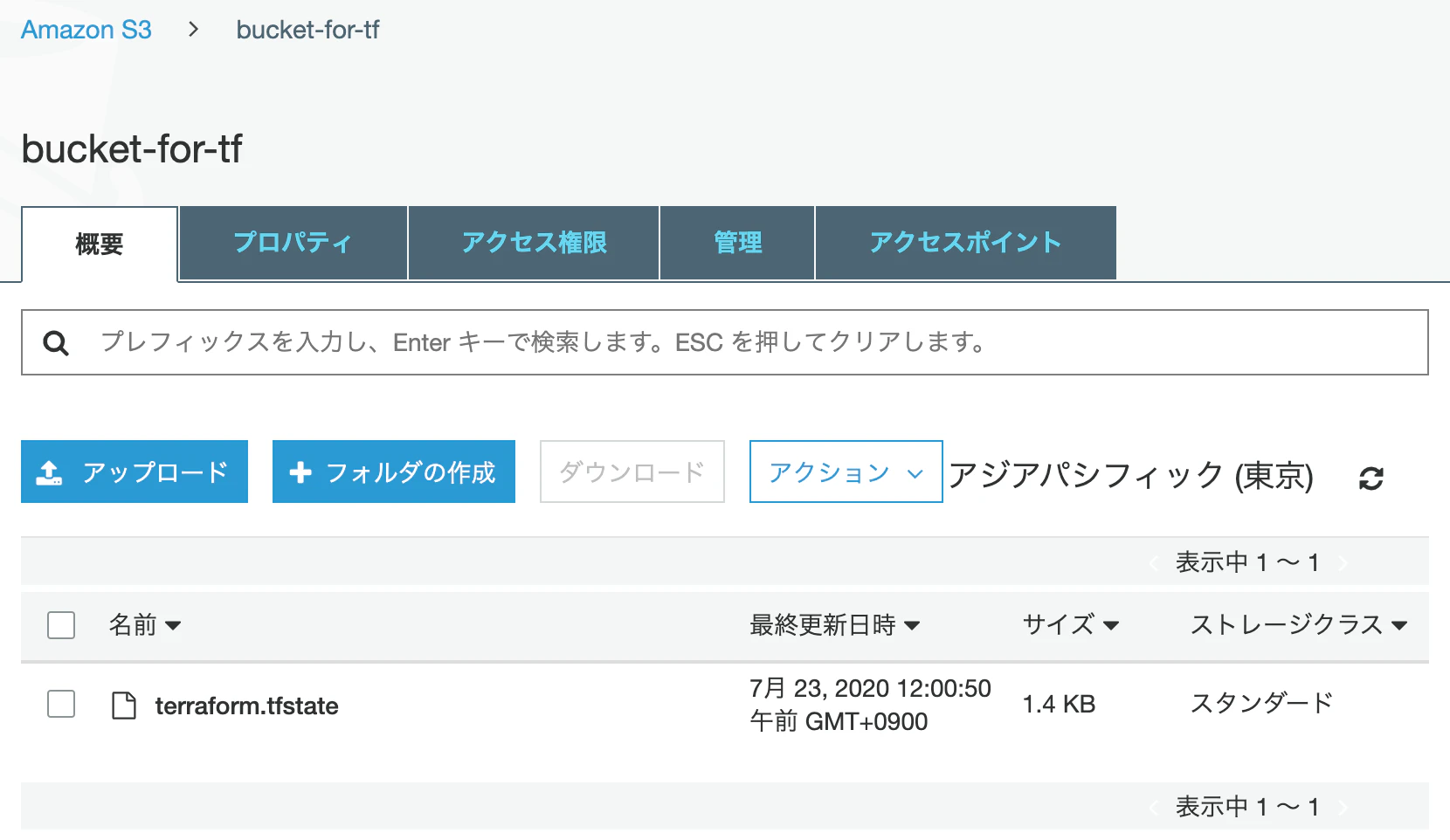Go to the next page with the top pagination arrow
1450x840 pixels.
[1343, 562]
